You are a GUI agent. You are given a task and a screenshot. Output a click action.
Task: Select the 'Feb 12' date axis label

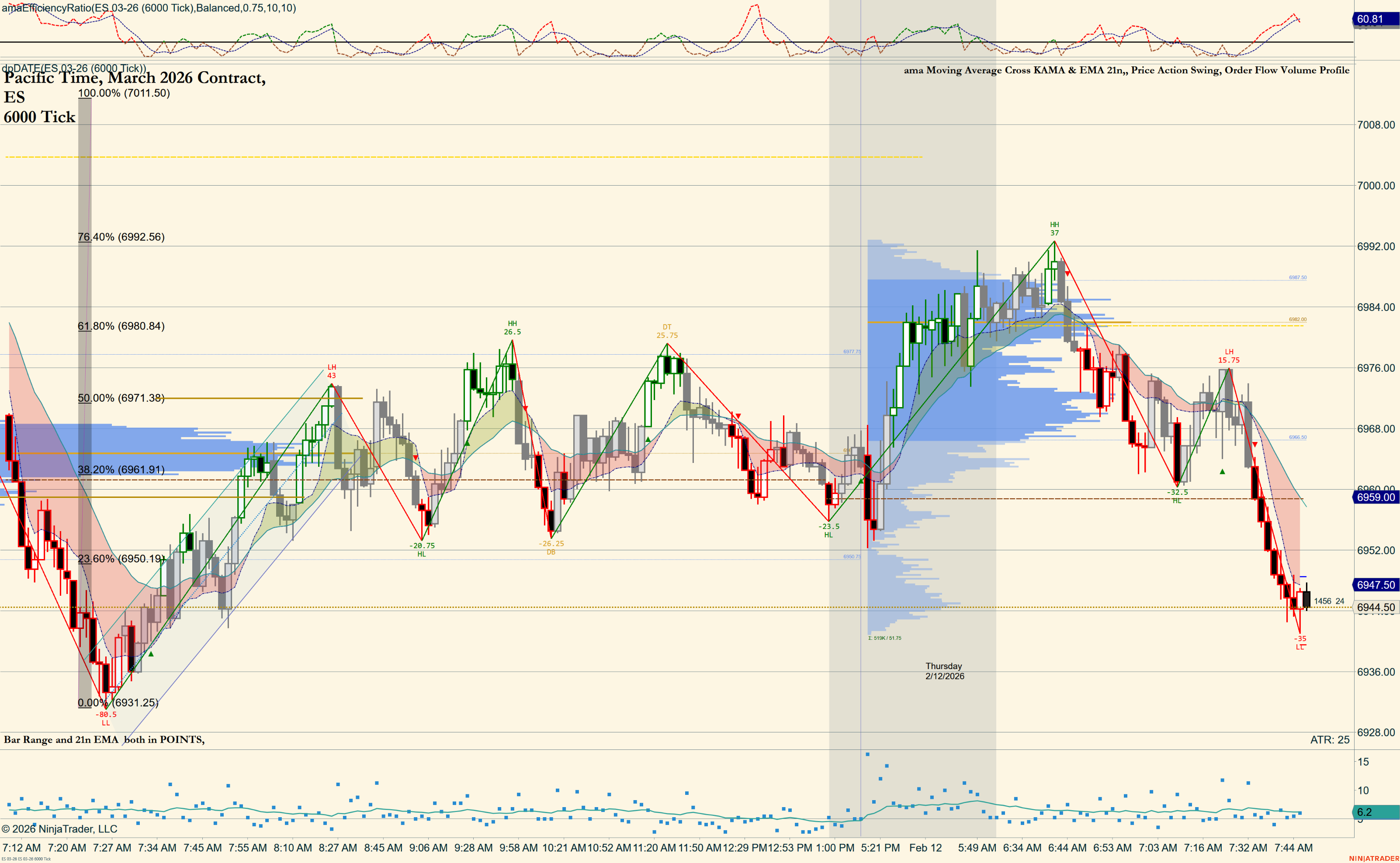click(925, 848)
